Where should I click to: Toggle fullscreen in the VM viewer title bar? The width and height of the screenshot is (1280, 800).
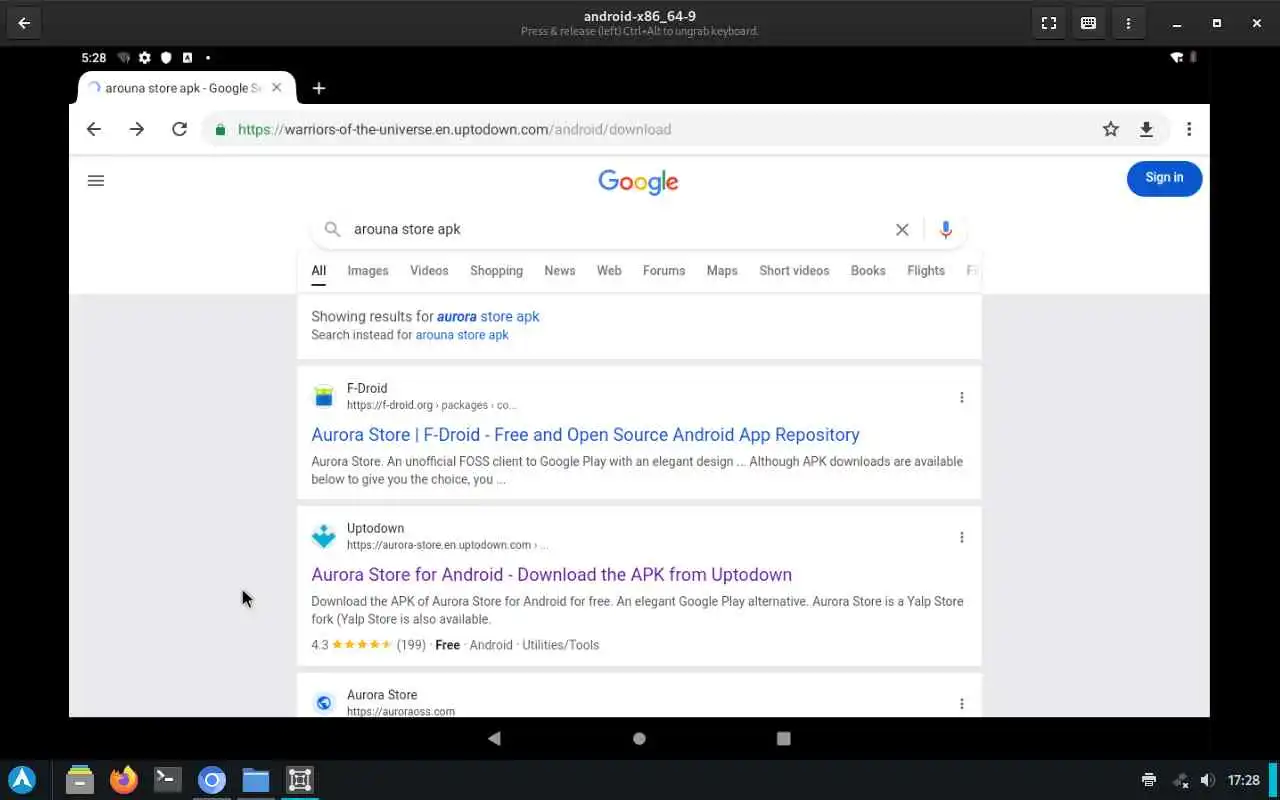(x=1049, y=23)
